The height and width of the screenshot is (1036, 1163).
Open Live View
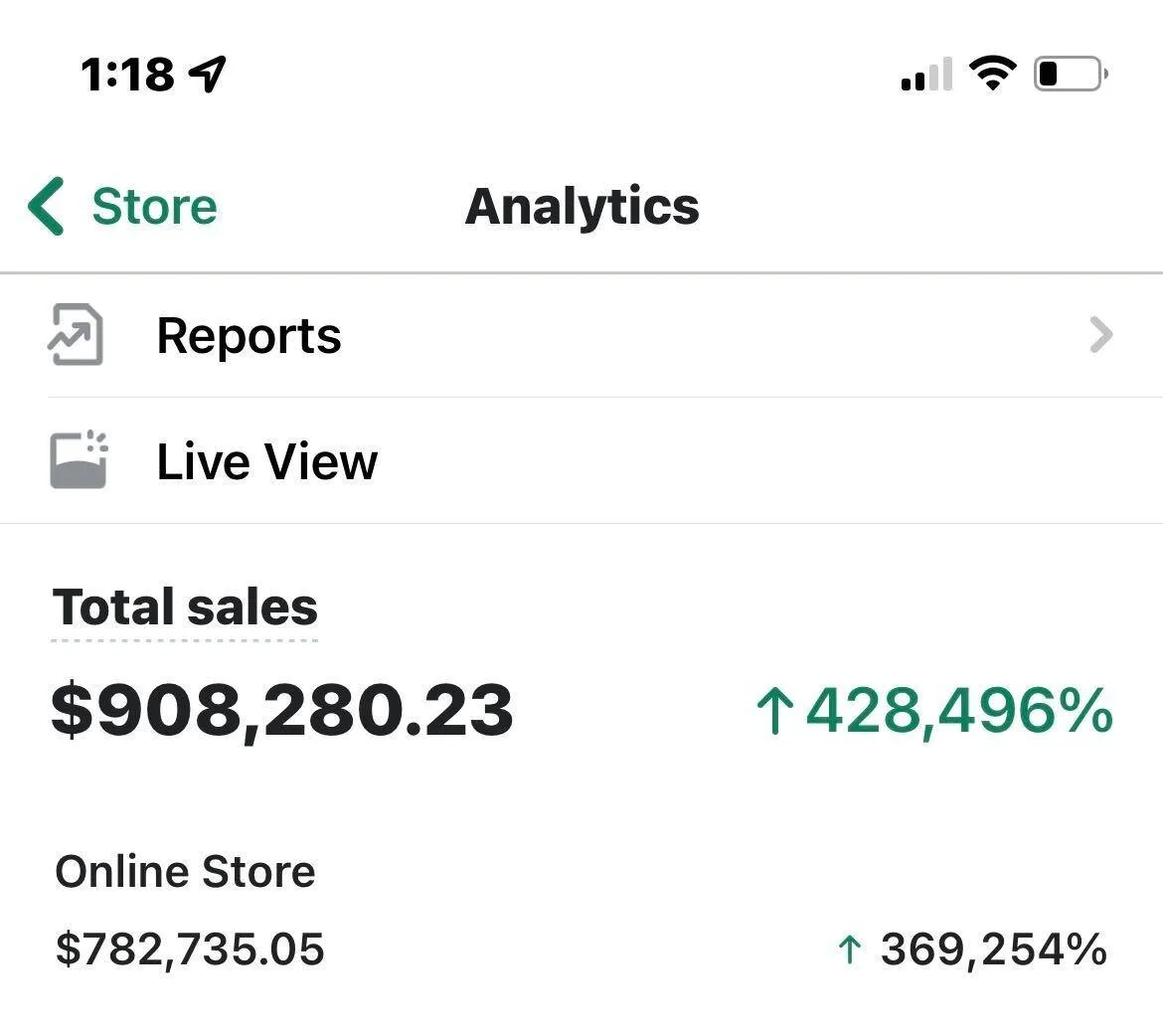coord(266,461)
